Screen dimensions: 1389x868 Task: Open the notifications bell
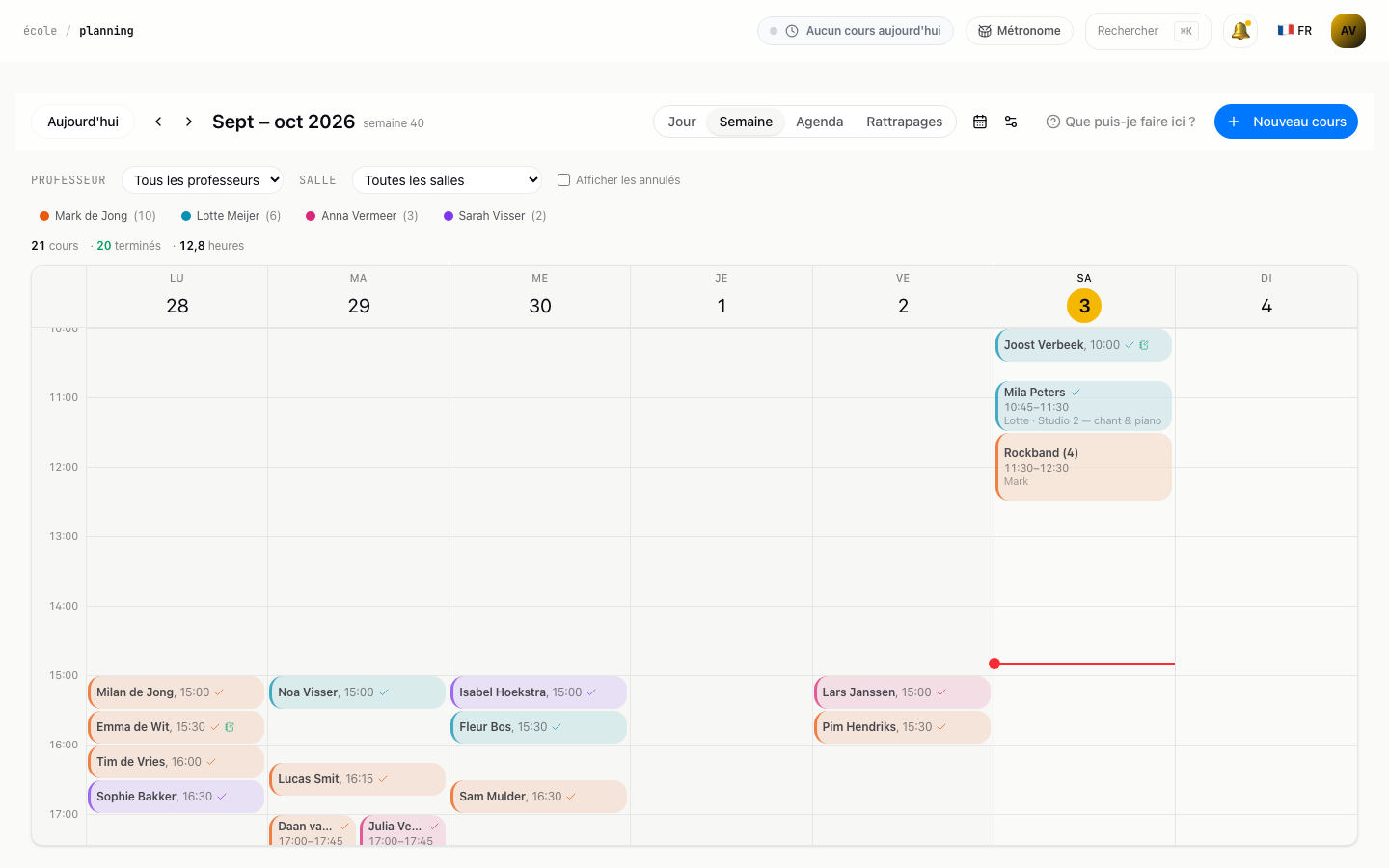coord(1240,31)
